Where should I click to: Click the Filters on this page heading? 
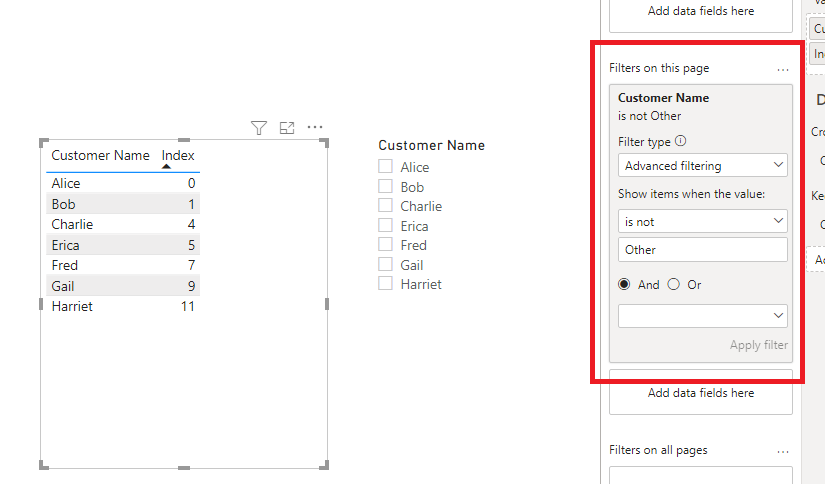(x=659, y=68)
